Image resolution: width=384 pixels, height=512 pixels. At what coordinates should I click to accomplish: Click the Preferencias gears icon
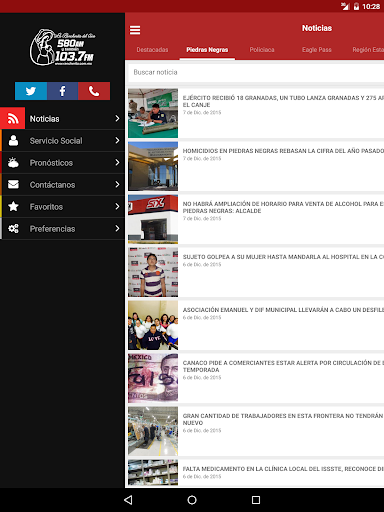point(13,228)
